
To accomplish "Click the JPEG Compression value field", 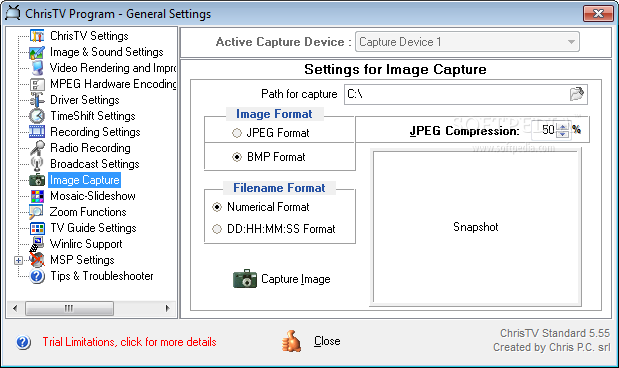I will [544, 130].
